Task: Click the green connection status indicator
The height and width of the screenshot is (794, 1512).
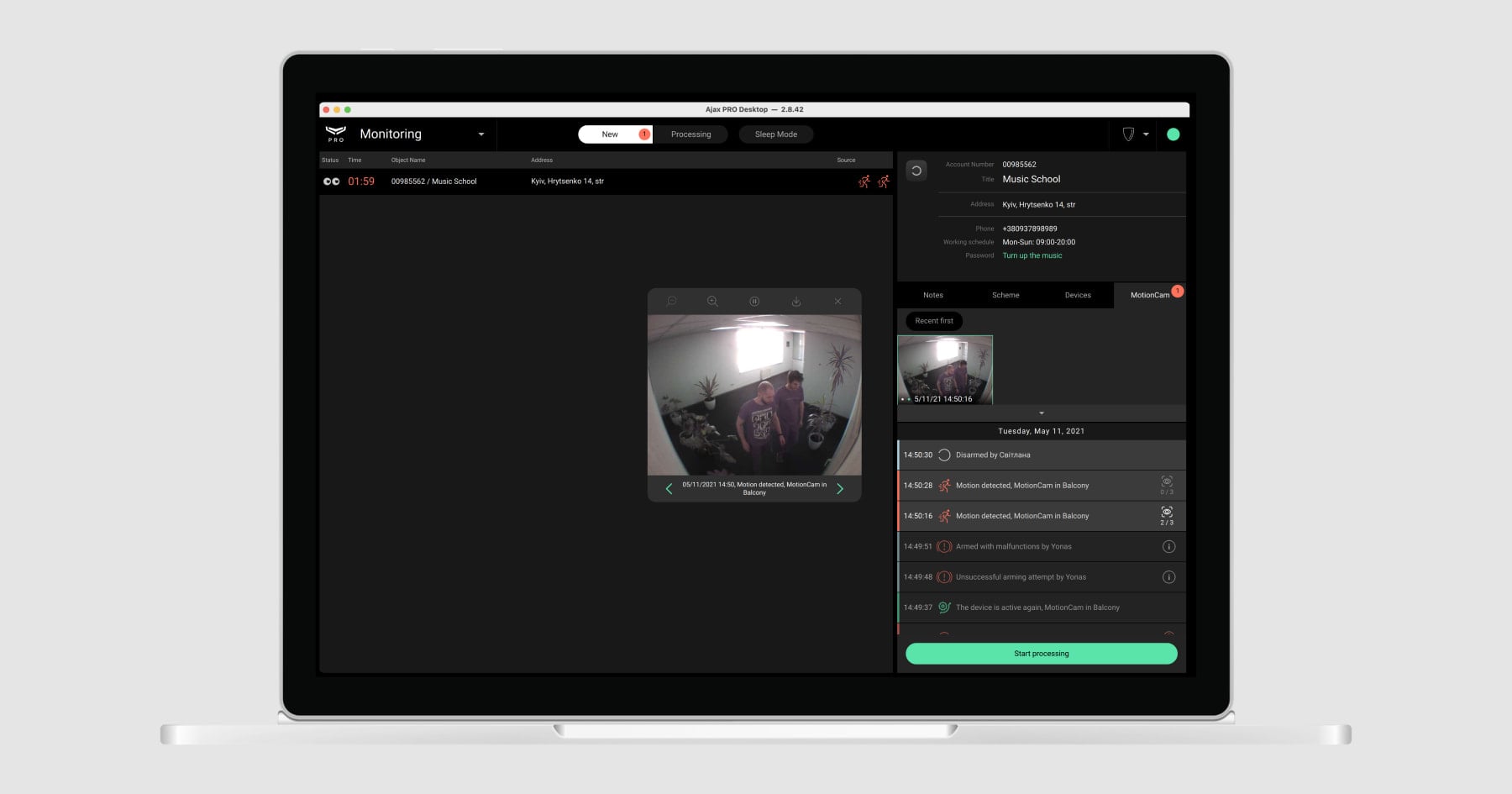Action: 1173,134
